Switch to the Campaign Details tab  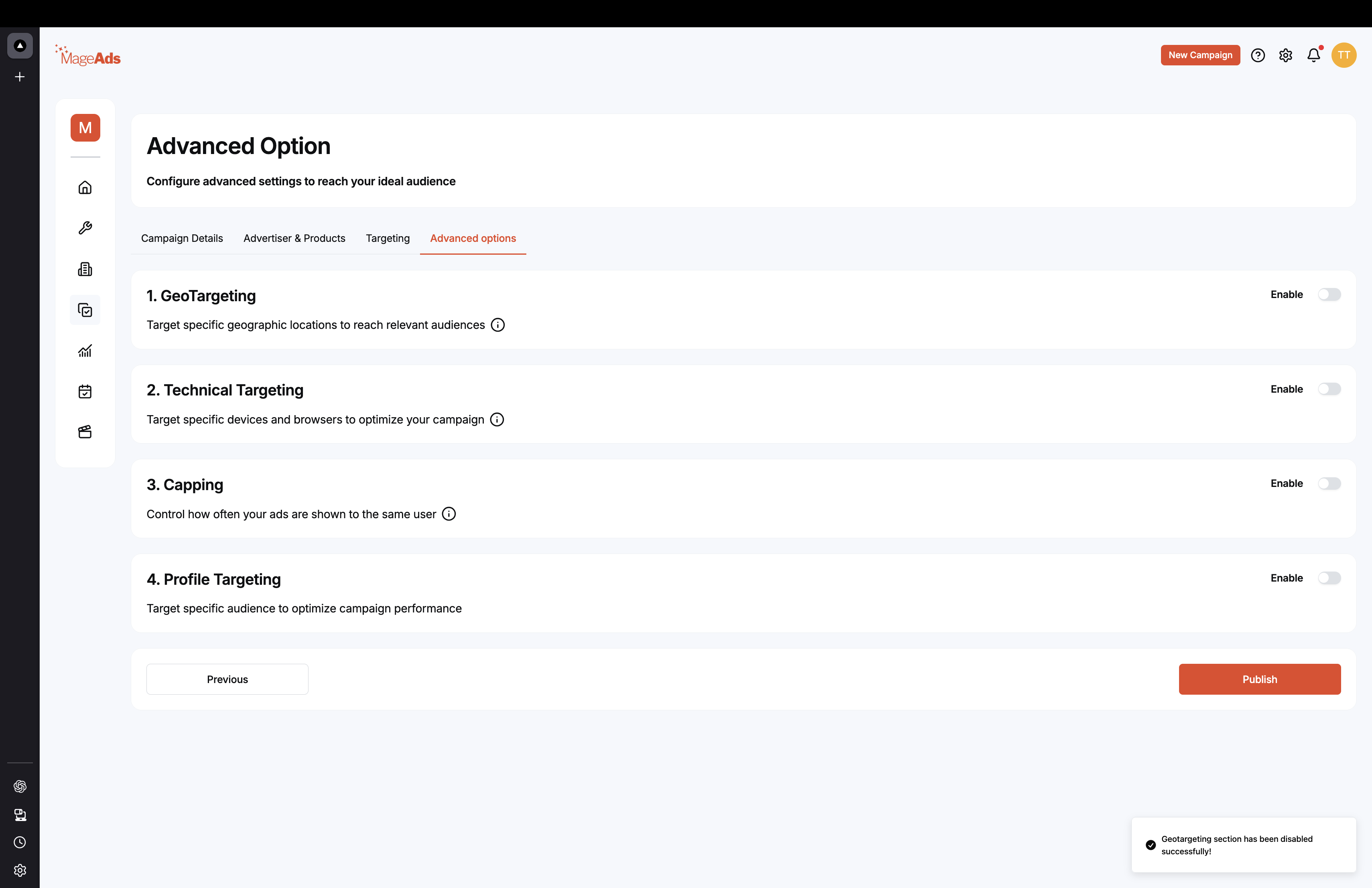pos(182,239)
